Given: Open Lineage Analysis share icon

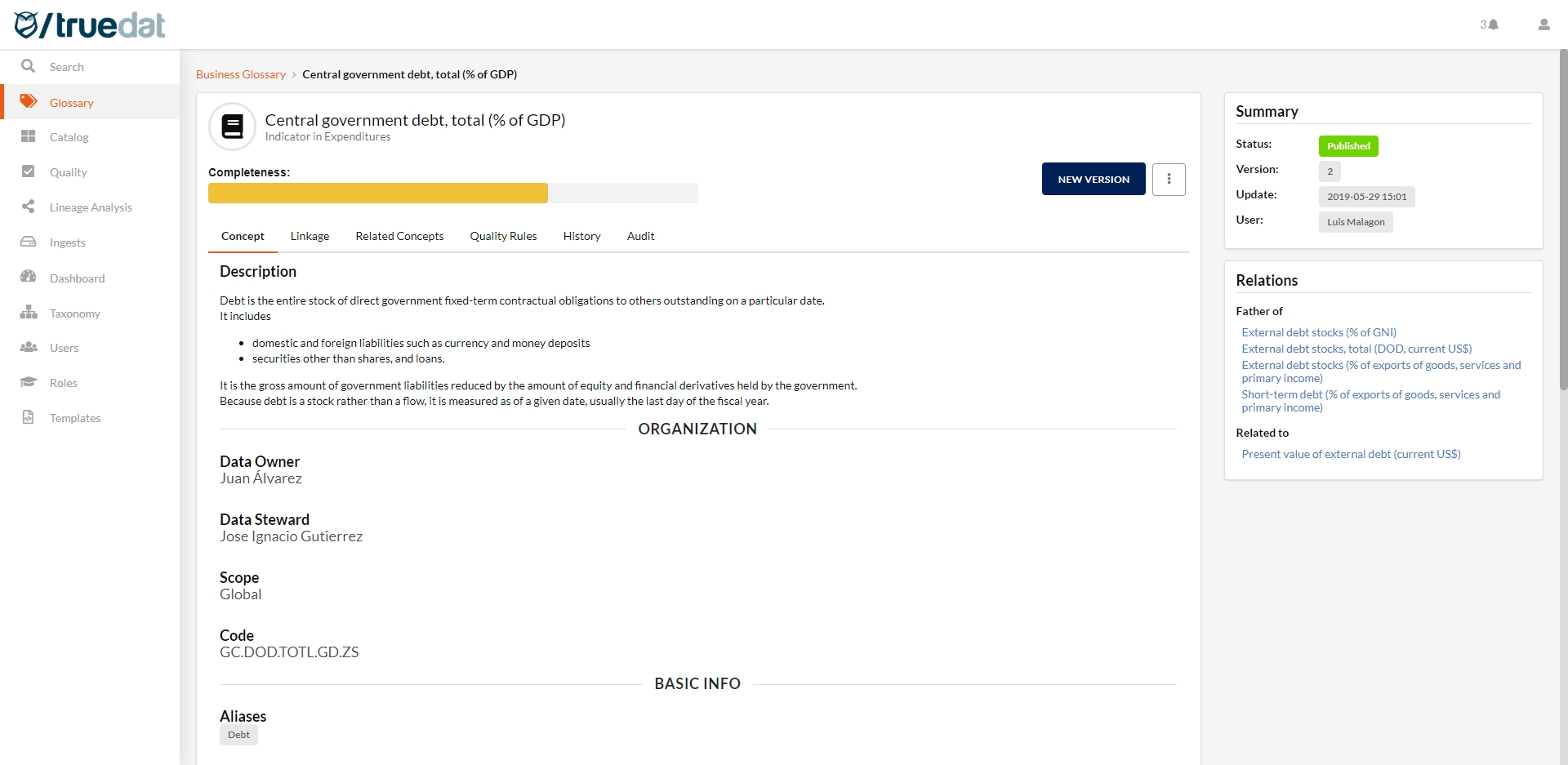Looking at the screenshot, I should pyautogui.click(x=29, y=207).
